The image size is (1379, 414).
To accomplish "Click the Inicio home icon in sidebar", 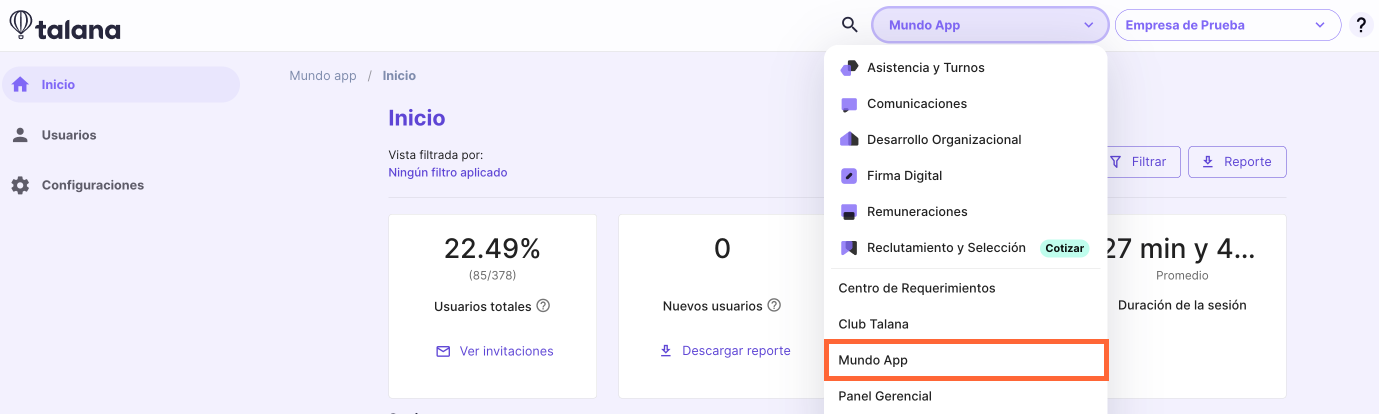I will click(20, 85).
